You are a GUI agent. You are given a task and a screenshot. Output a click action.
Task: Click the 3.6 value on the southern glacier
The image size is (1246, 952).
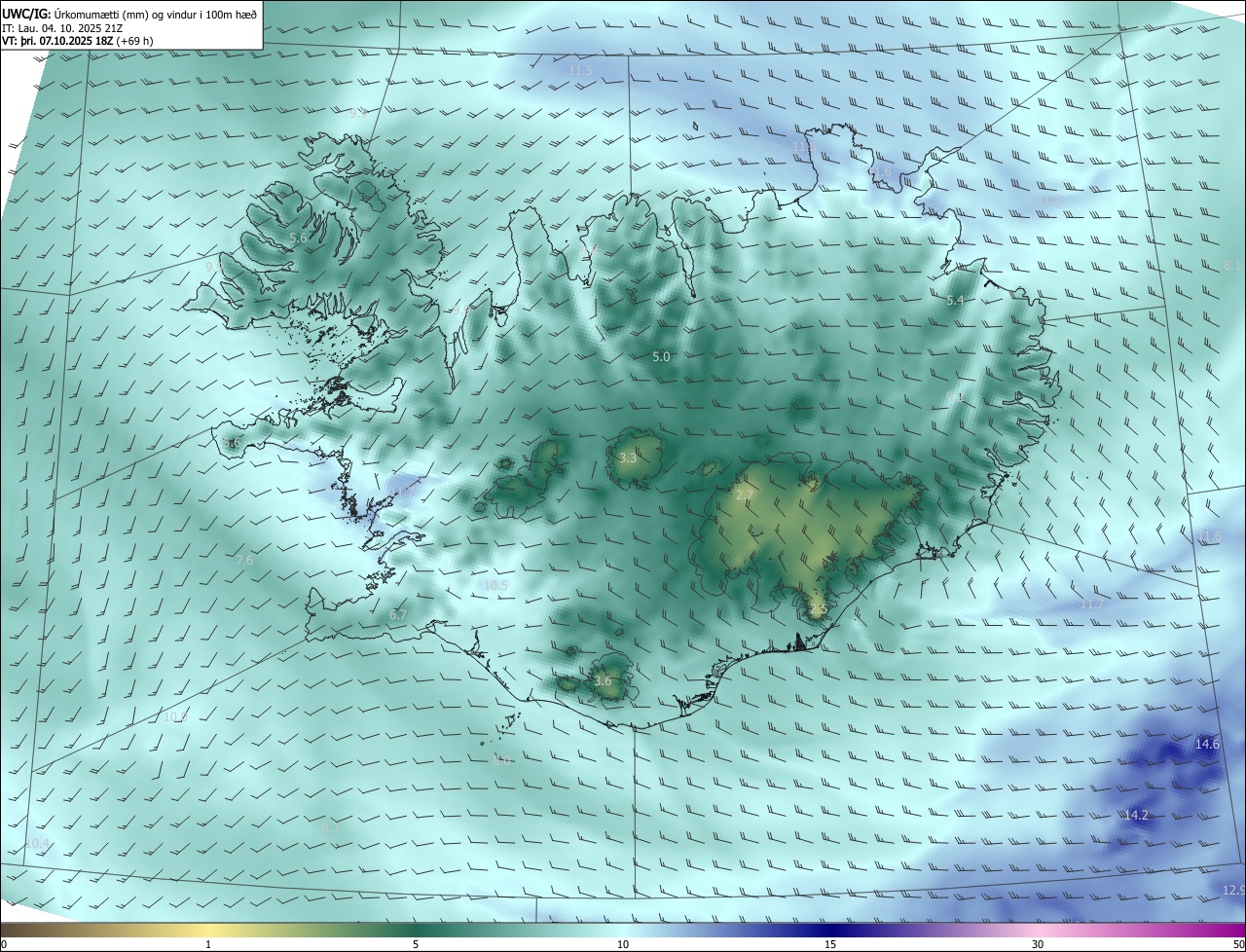tap(603, 680)
